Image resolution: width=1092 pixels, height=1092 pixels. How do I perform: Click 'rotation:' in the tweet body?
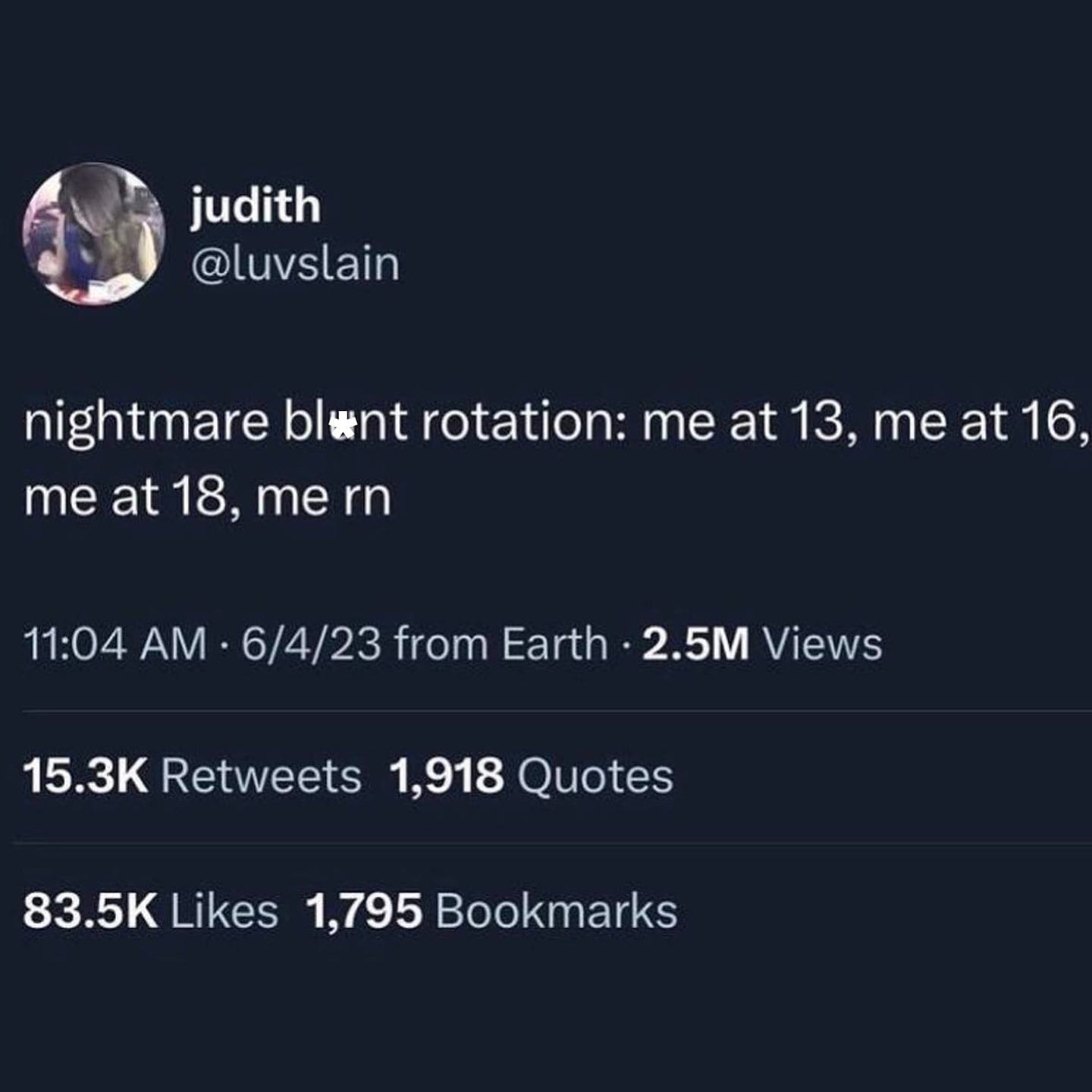[x=522, y=422]
